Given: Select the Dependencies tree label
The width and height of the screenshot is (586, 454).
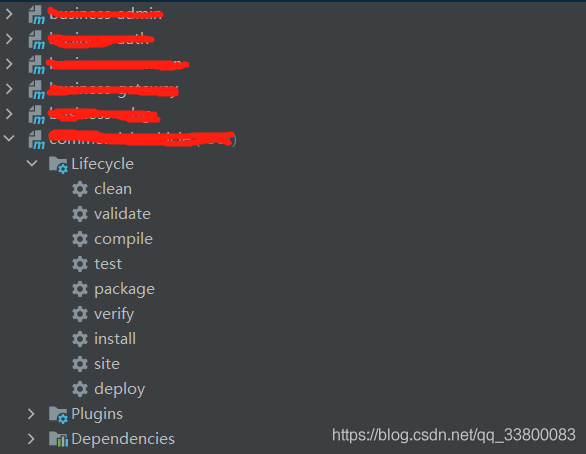Looking at the screenshot, I should point(123,439).
